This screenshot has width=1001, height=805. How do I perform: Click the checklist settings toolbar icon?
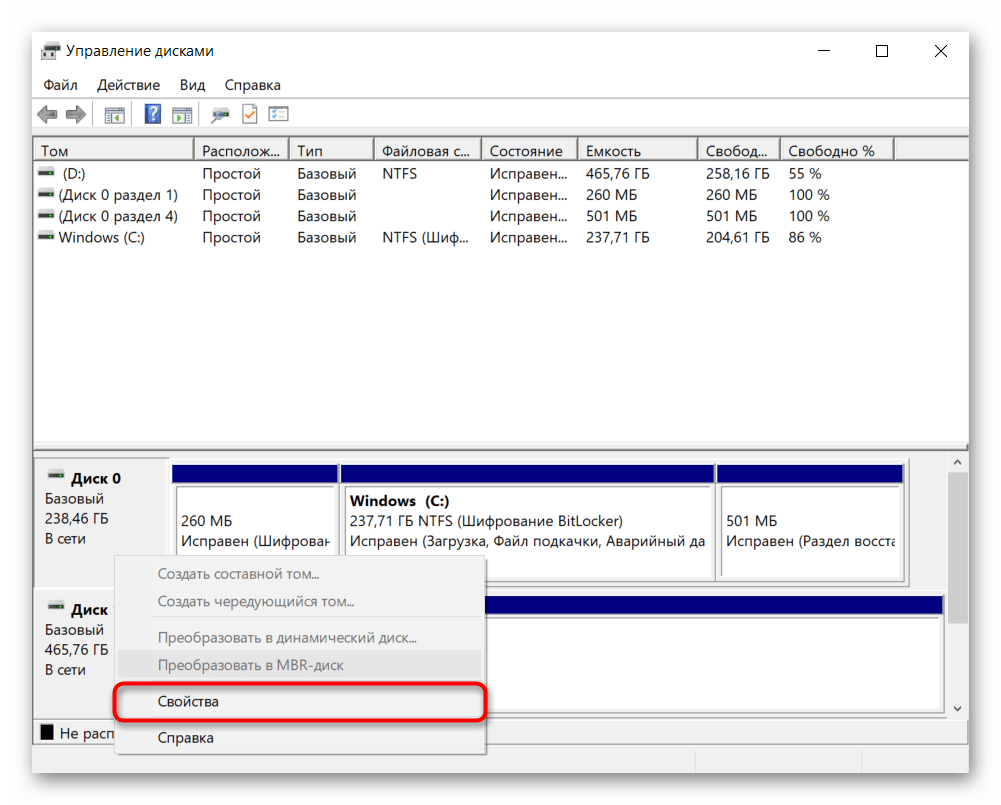pyautogui.click(x=278, y=115)
